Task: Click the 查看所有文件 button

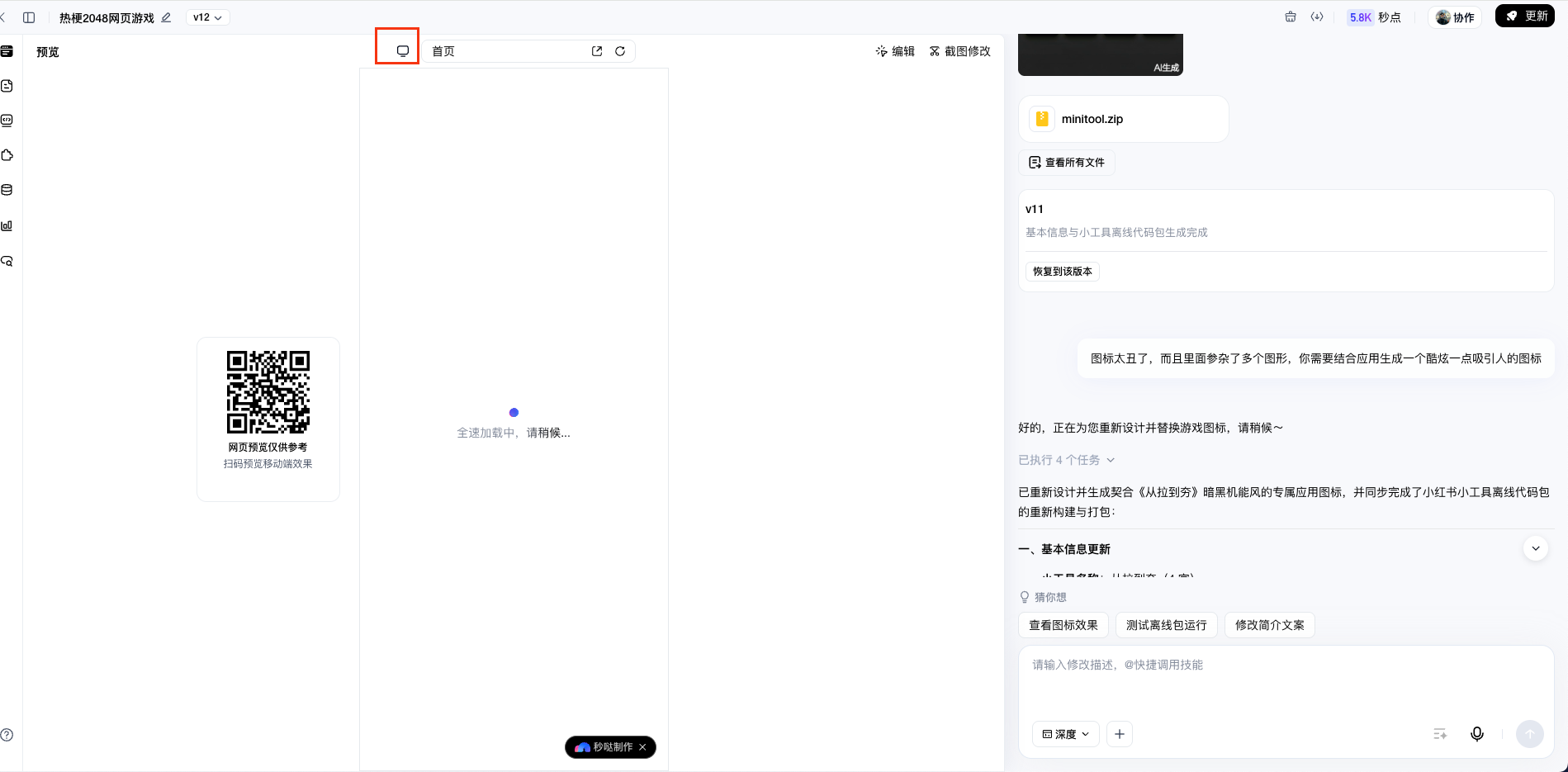Action: pyautogui.click(x=1067, y=163)
